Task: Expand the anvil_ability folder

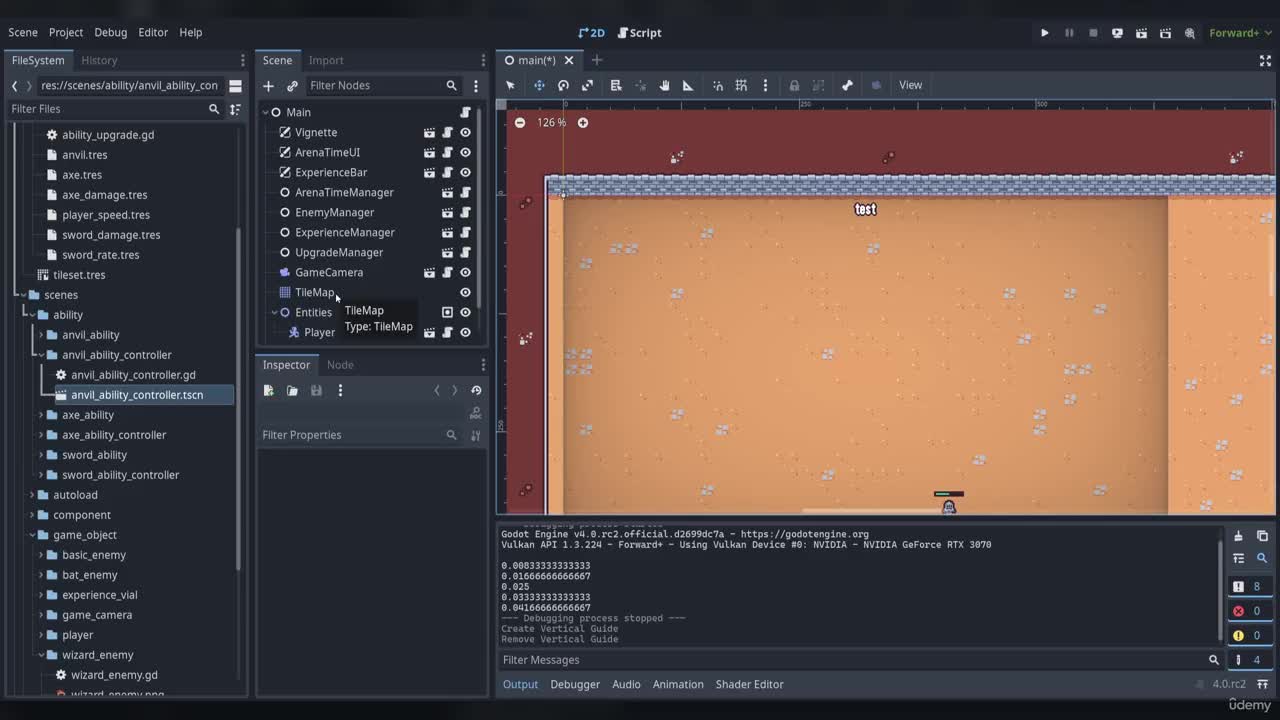Action: pyautogui.click(x=41, y=335)
